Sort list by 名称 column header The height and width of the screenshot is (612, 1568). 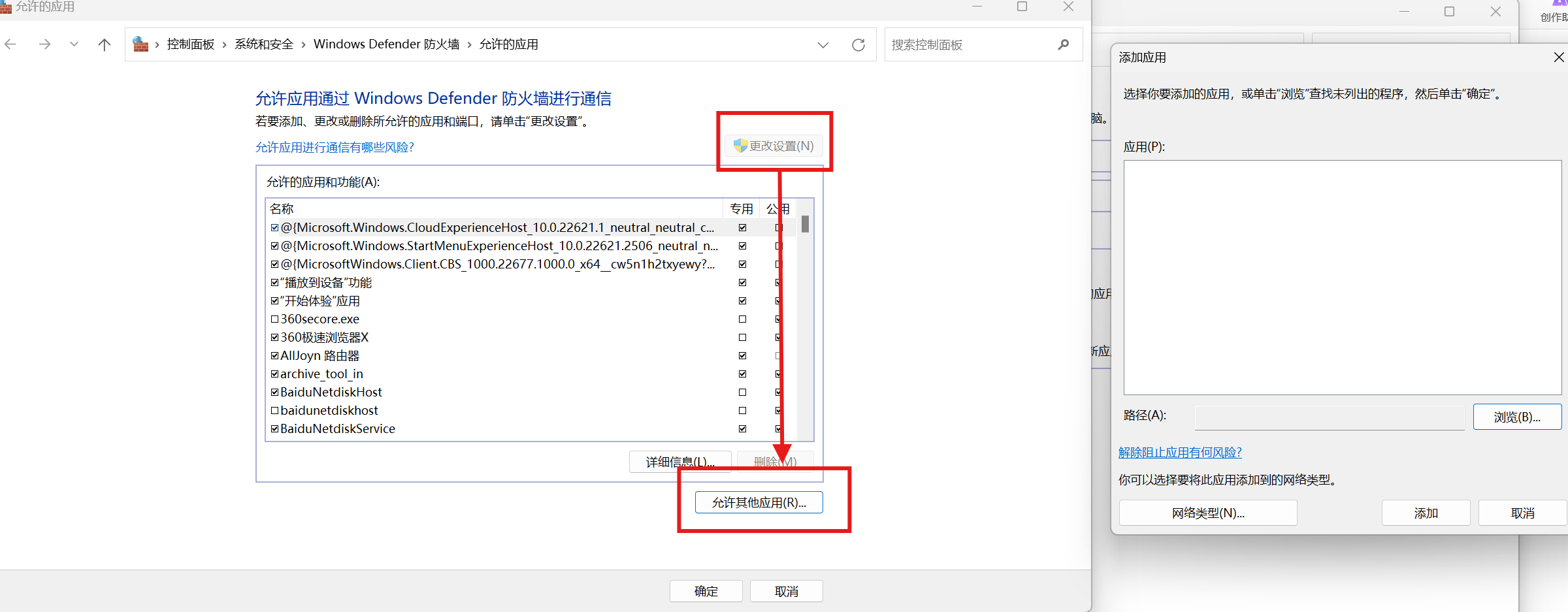pyautogui.click(x=282, y=209)
